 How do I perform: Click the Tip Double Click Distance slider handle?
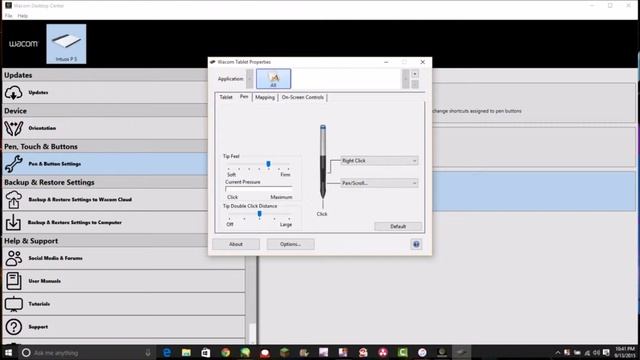(x=260, y=214)
